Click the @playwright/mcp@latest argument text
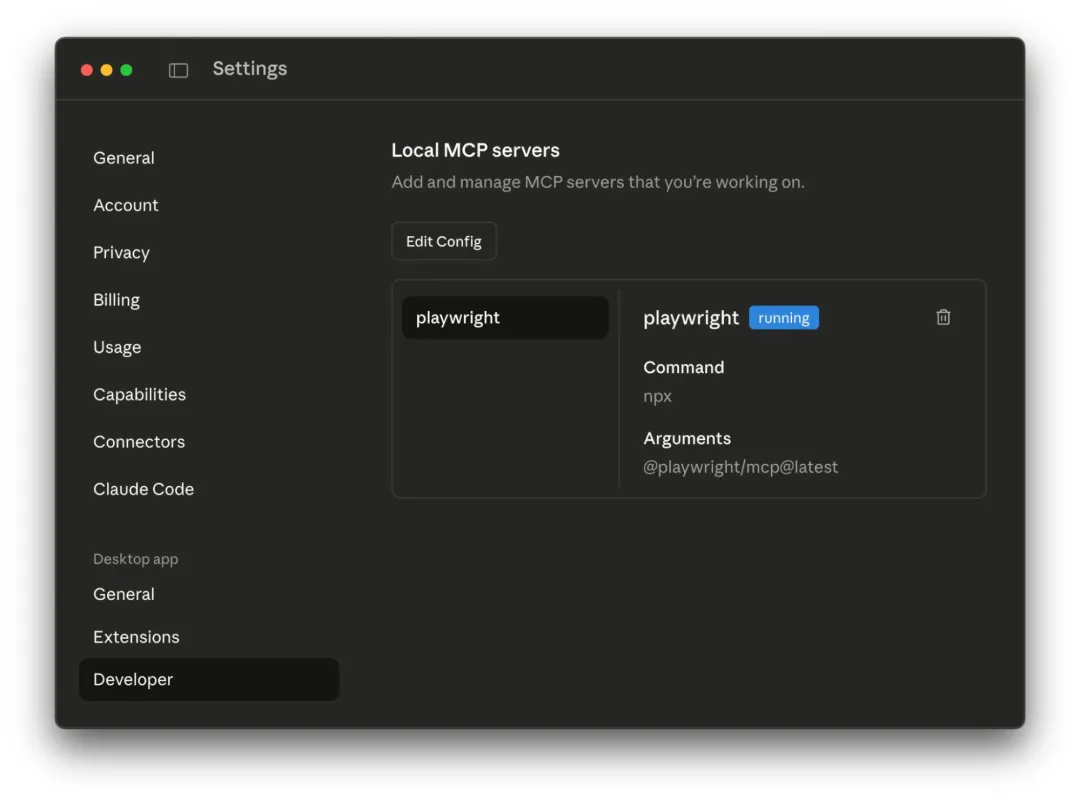This screenshot has height=802, width=1080. click(740, 467)
